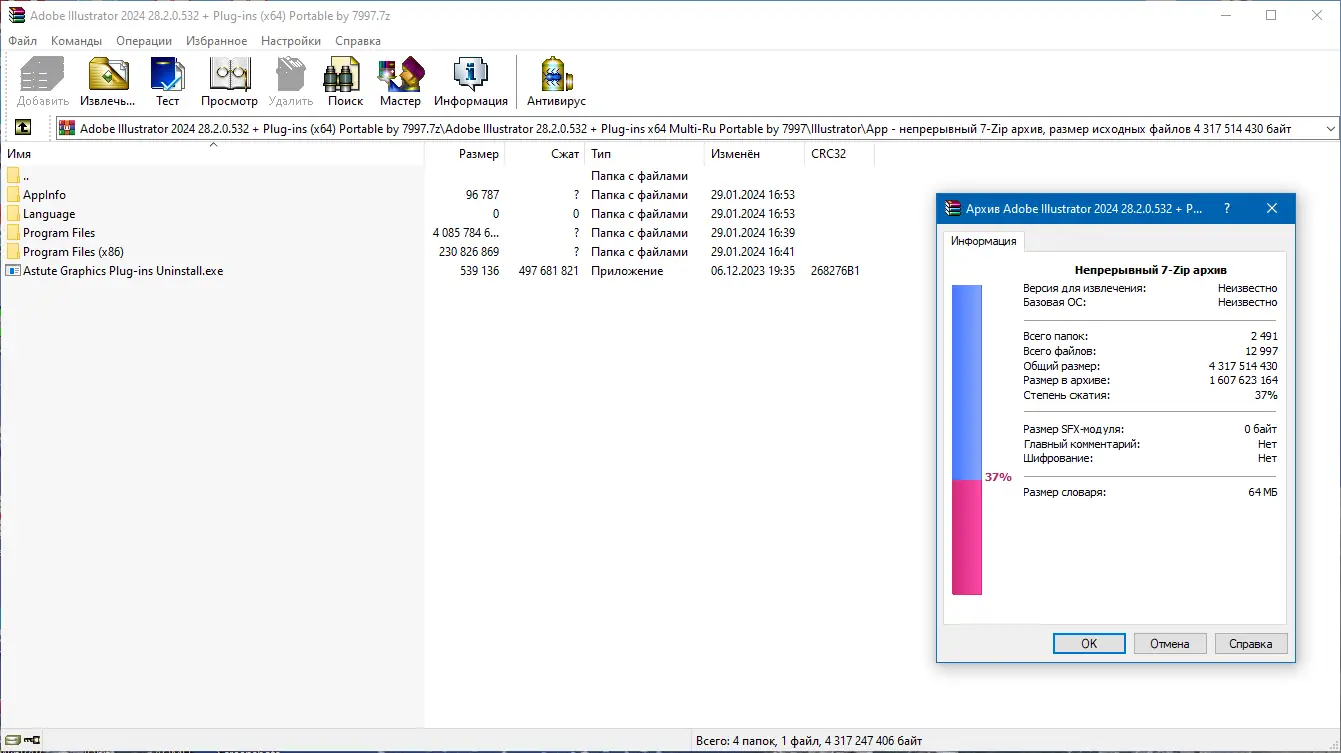Click the size value 96 787

(x=482, y=195)
